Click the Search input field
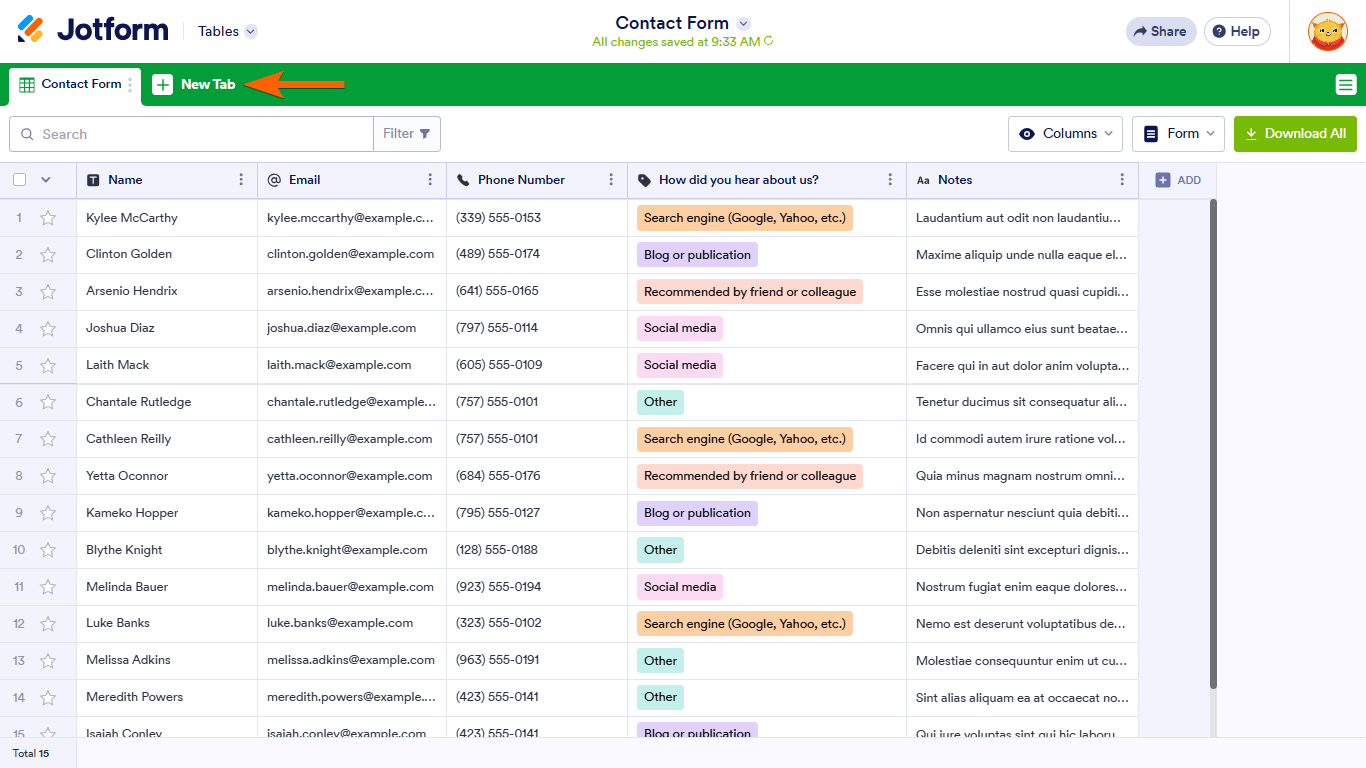The height and width of the screenshot is (768, 1366). click(191, 134)
